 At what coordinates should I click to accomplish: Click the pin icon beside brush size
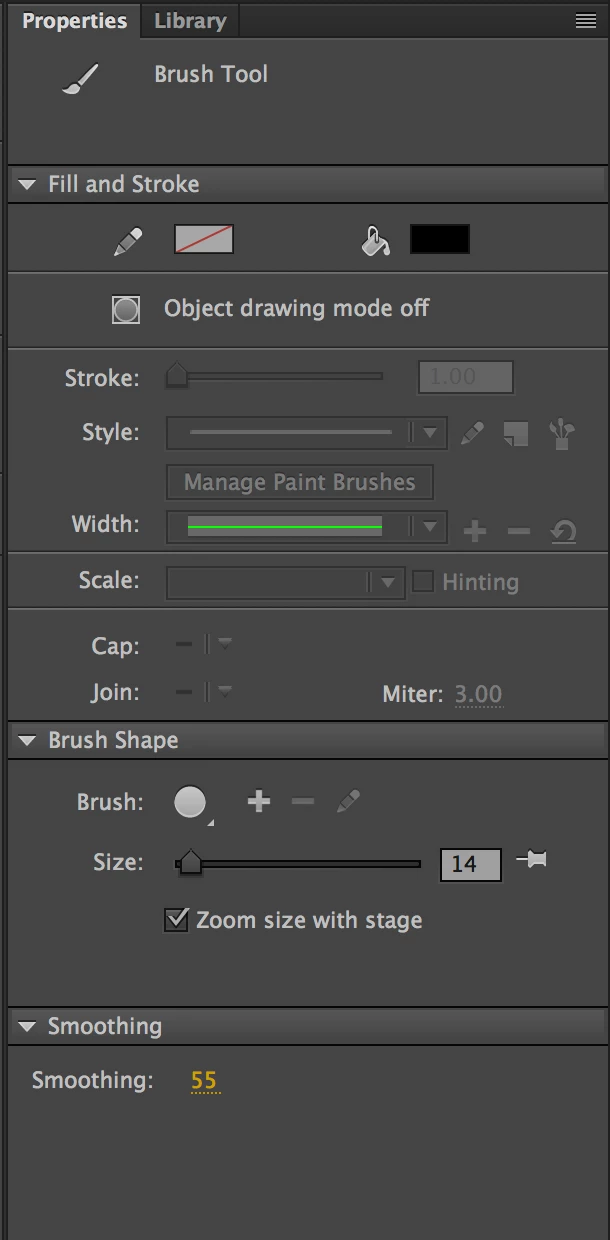pos(531,860)
